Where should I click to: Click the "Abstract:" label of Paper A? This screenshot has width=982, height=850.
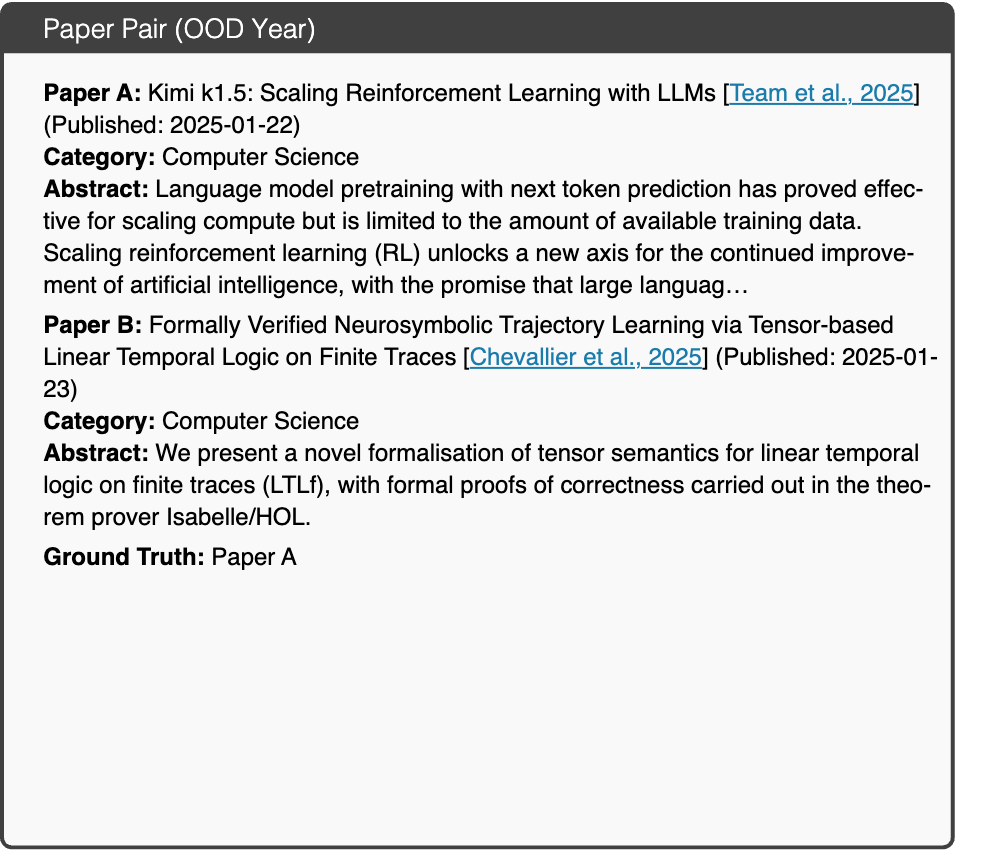96,189
